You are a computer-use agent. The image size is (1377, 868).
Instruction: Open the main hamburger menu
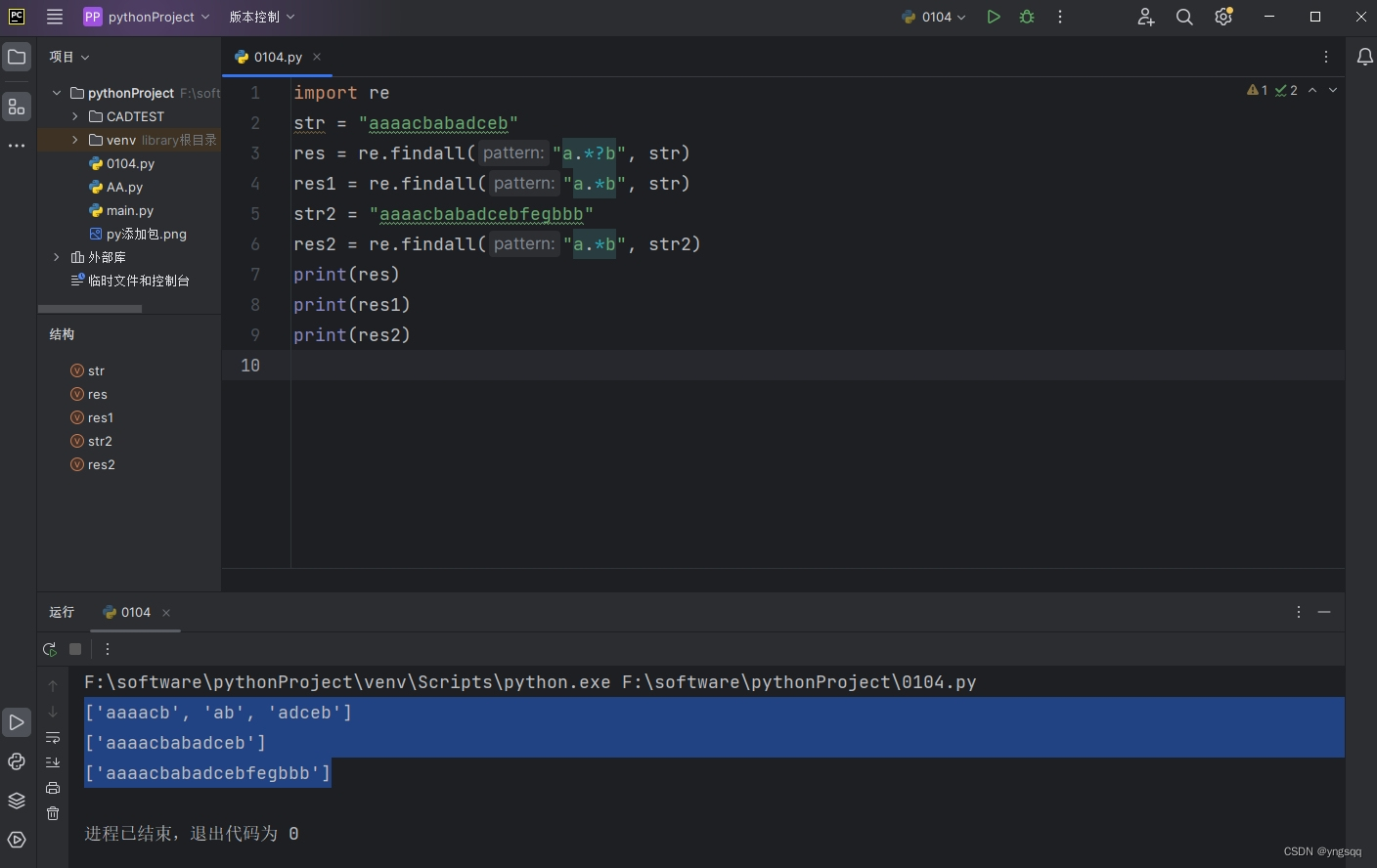(x=55, y=17)
